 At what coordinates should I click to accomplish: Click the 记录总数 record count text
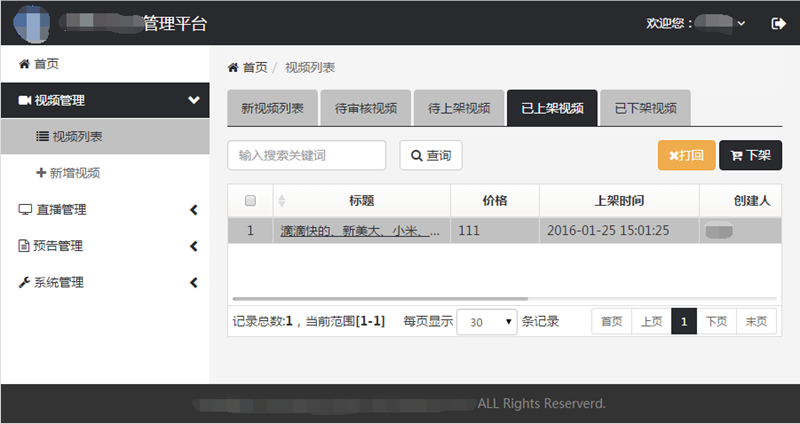pos(262,321)
